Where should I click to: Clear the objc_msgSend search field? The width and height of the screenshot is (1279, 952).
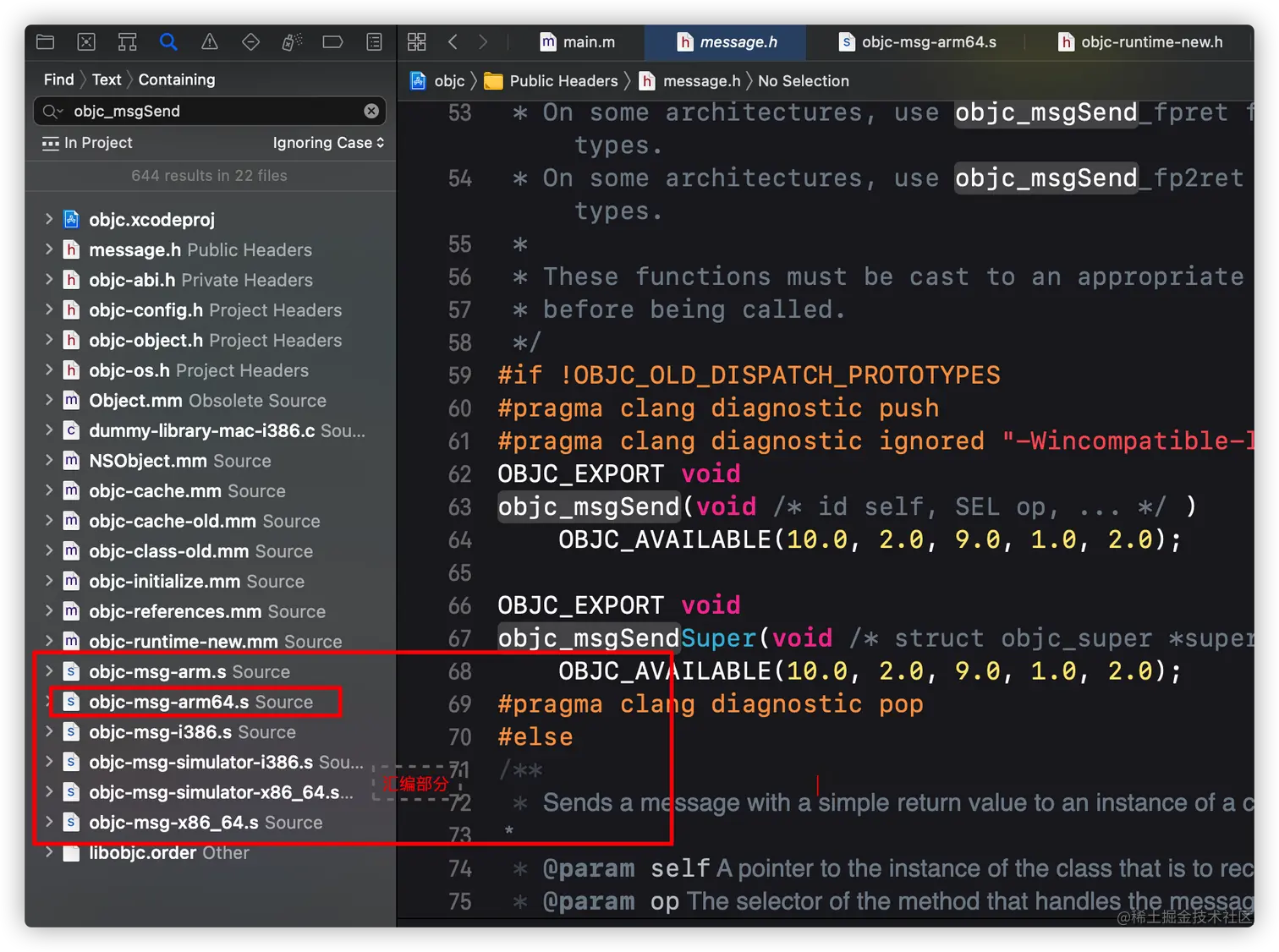click(x=371, y=111)
